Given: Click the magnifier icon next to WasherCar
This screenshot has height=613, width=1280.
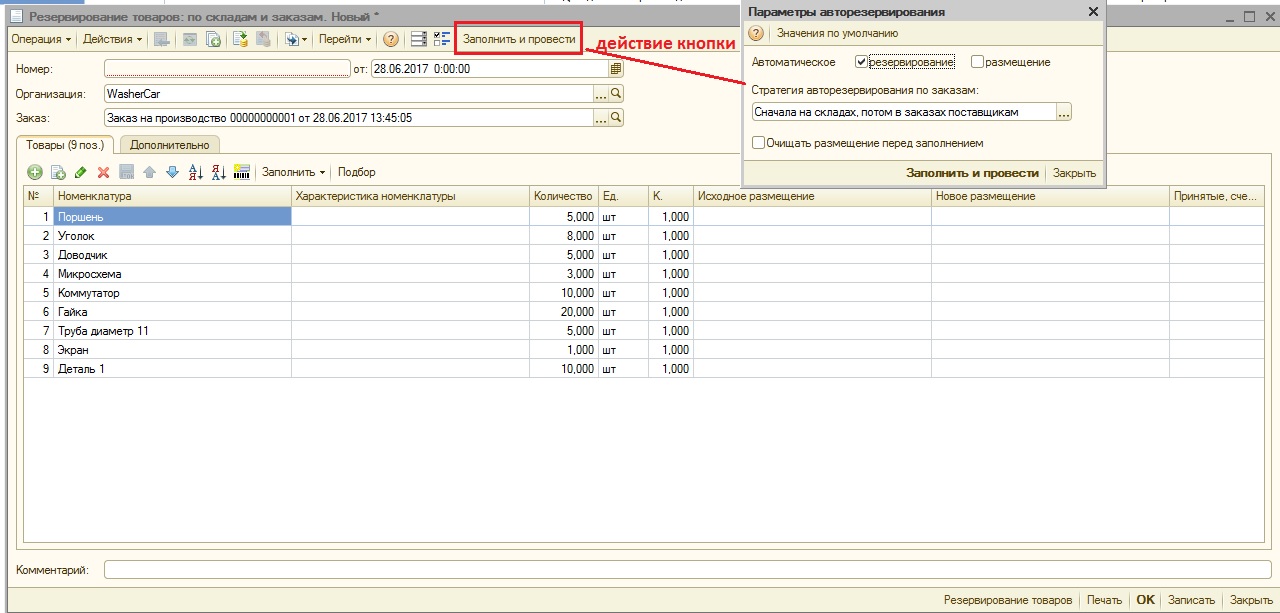Looking at the screenshot, I should [x=616, y=93].
